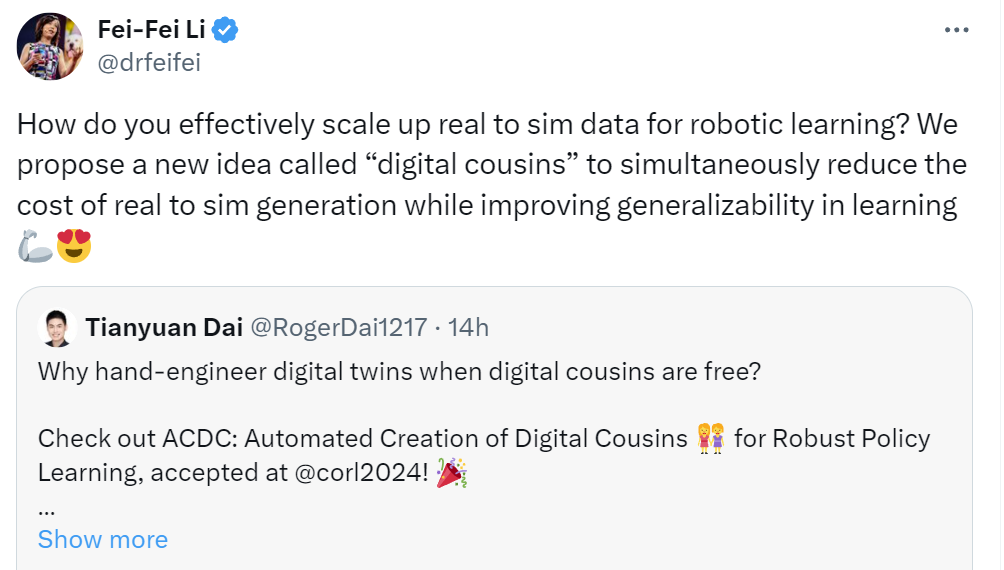Screen dimensions: 1004x570
Task: Click Fei-Fei Li's profile avatar
Action: pos(50,46)
